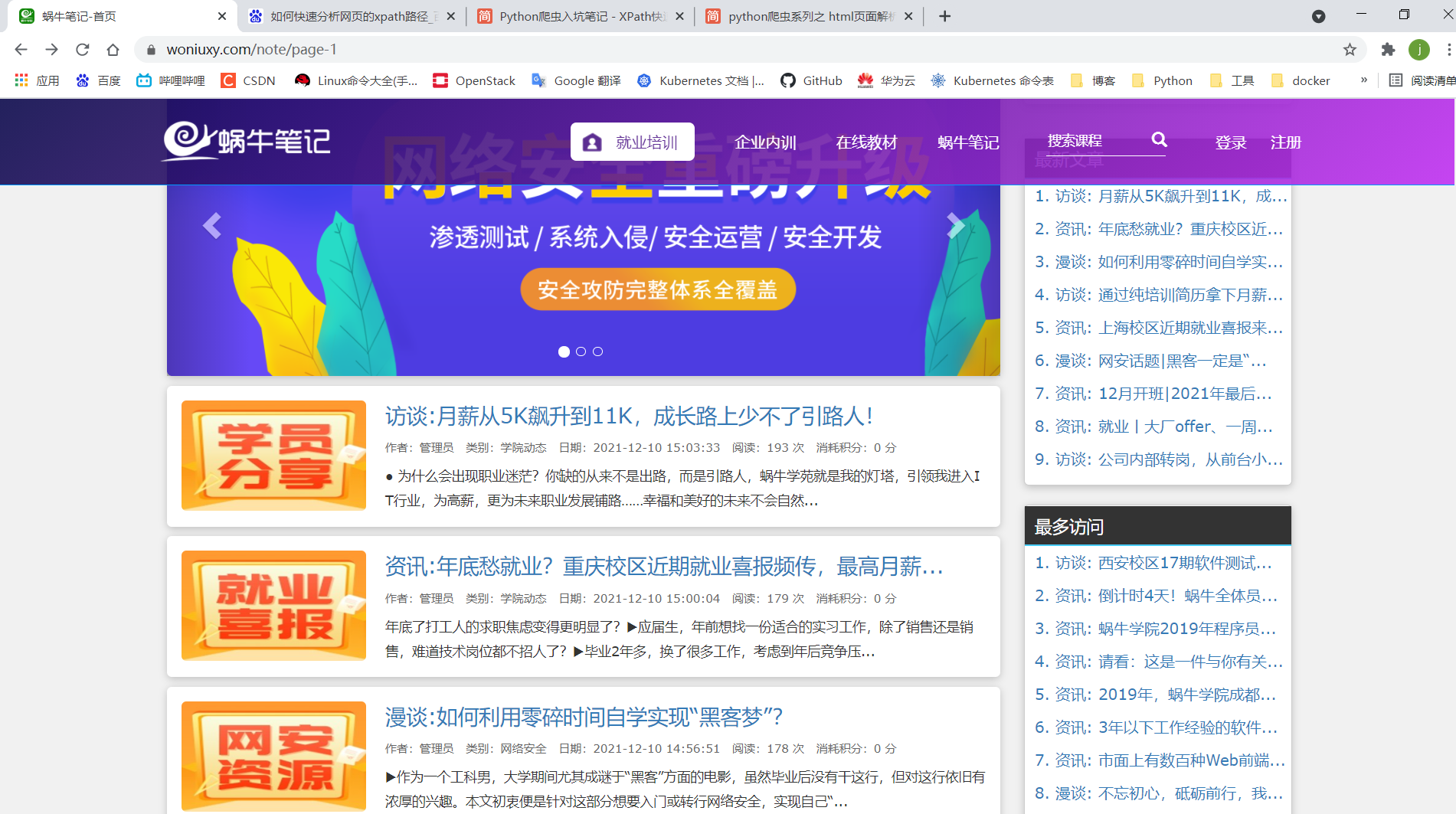Viewport: 1456px width, 814px height.
Task: Open the 就业培训 navigation item
Action: coord(633,142)
